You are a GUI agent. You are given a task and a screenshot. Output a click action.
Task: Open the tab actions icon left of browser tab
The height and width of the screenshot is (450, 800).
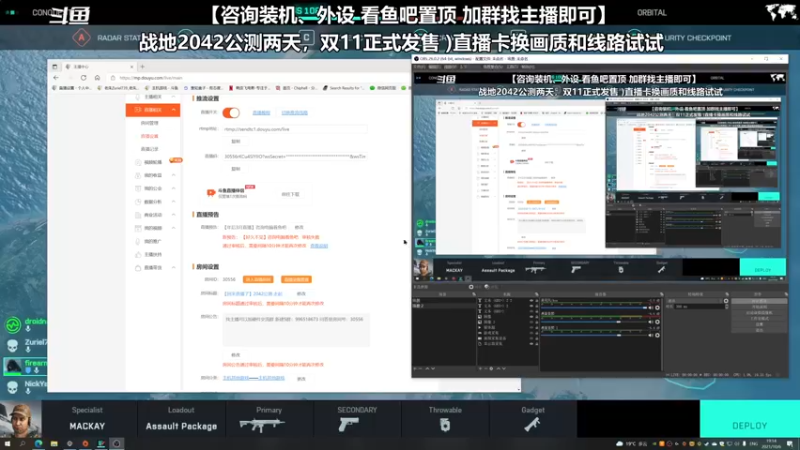[55, 66]
